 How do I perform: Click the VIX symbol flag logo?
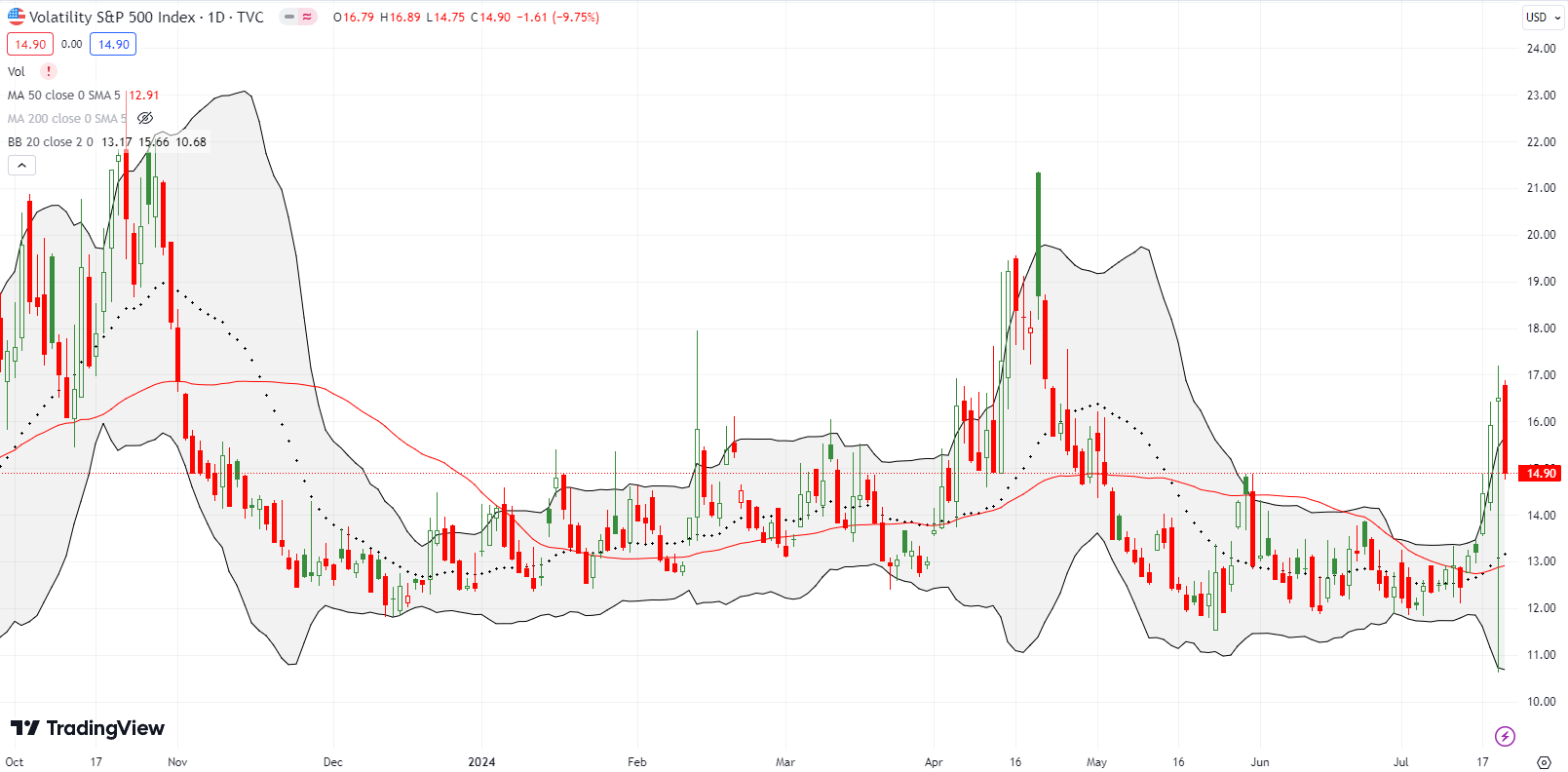click(17, 17)
